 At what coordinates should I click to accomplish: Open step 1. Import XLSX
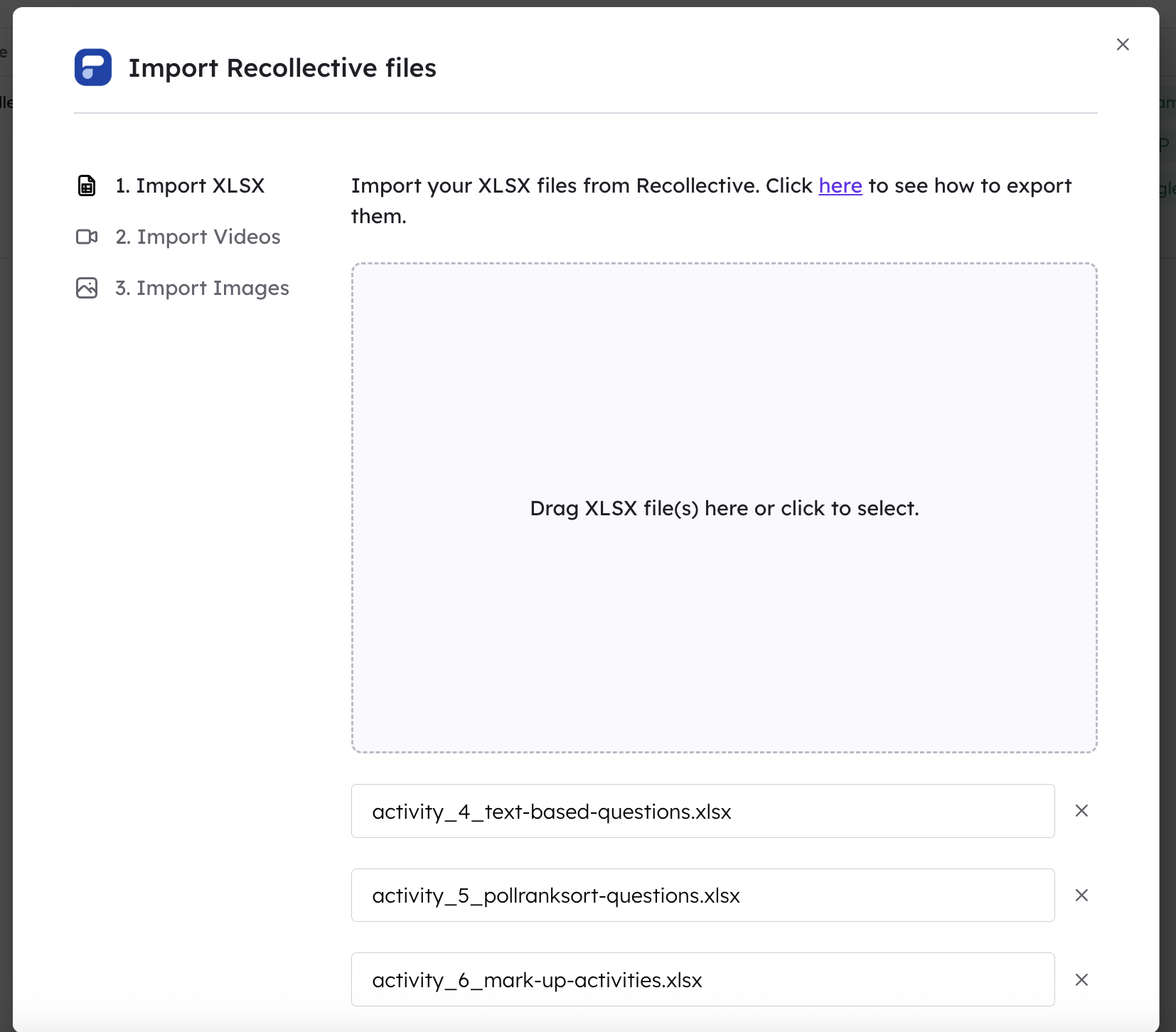click(190, 186)
